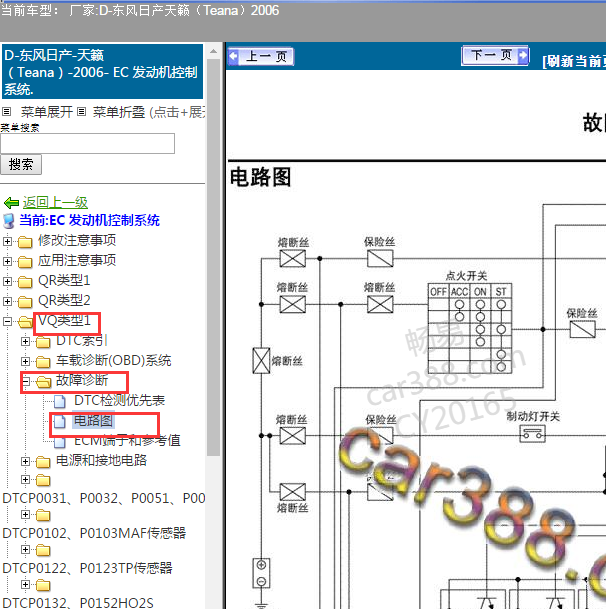The height and width of the screenshot is (609, 606).
Task: Click 菜单展开 expand-all option
Action: 47,112
